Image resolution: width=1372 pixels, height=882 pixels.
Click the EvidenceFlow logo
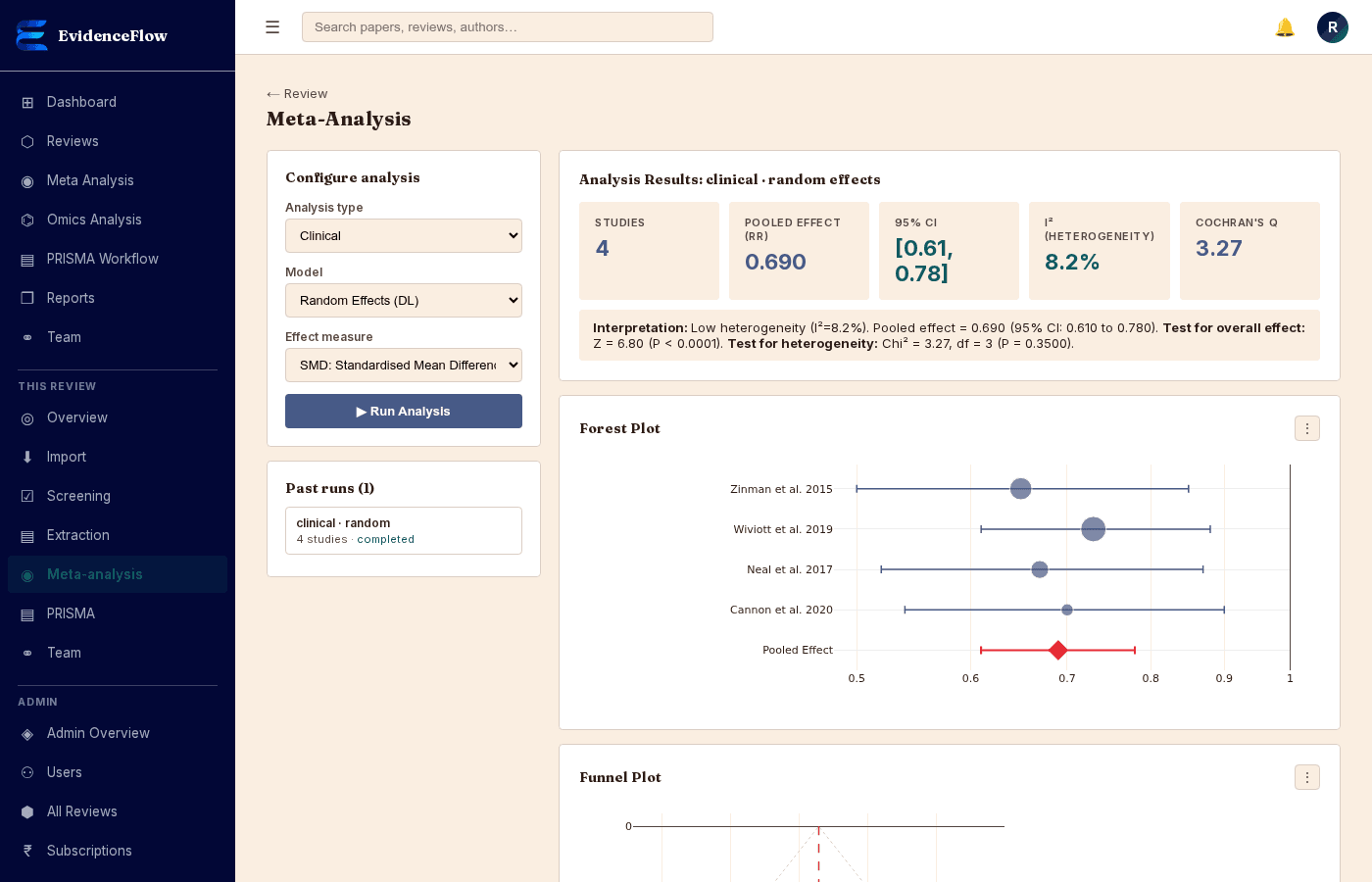(x=32, y=35)
